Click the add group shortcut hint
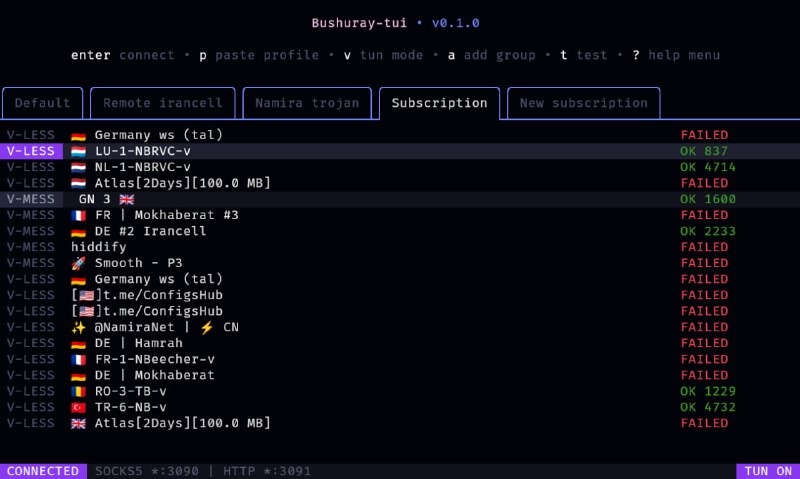 click(x=492, y=55)
